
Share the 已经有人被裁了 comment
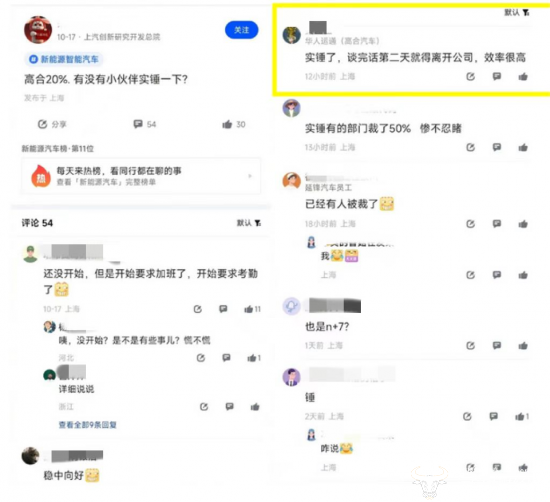470,224
